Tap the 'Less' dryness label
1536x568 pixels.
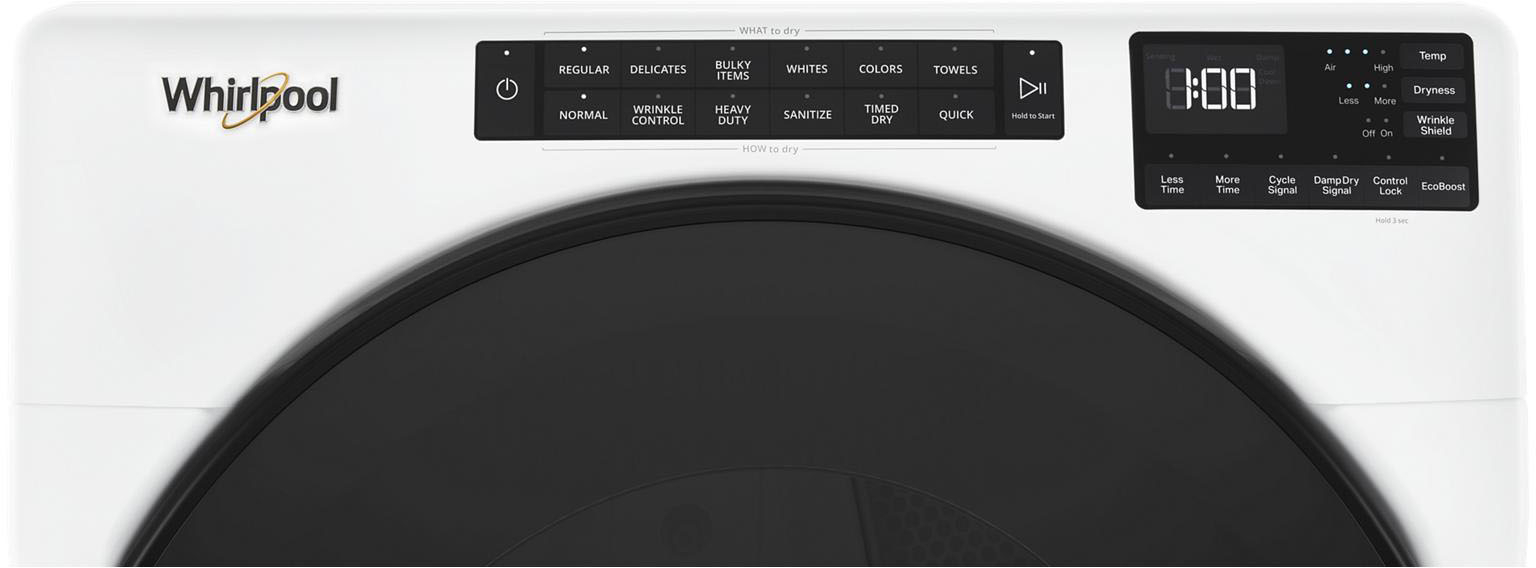1349,101
